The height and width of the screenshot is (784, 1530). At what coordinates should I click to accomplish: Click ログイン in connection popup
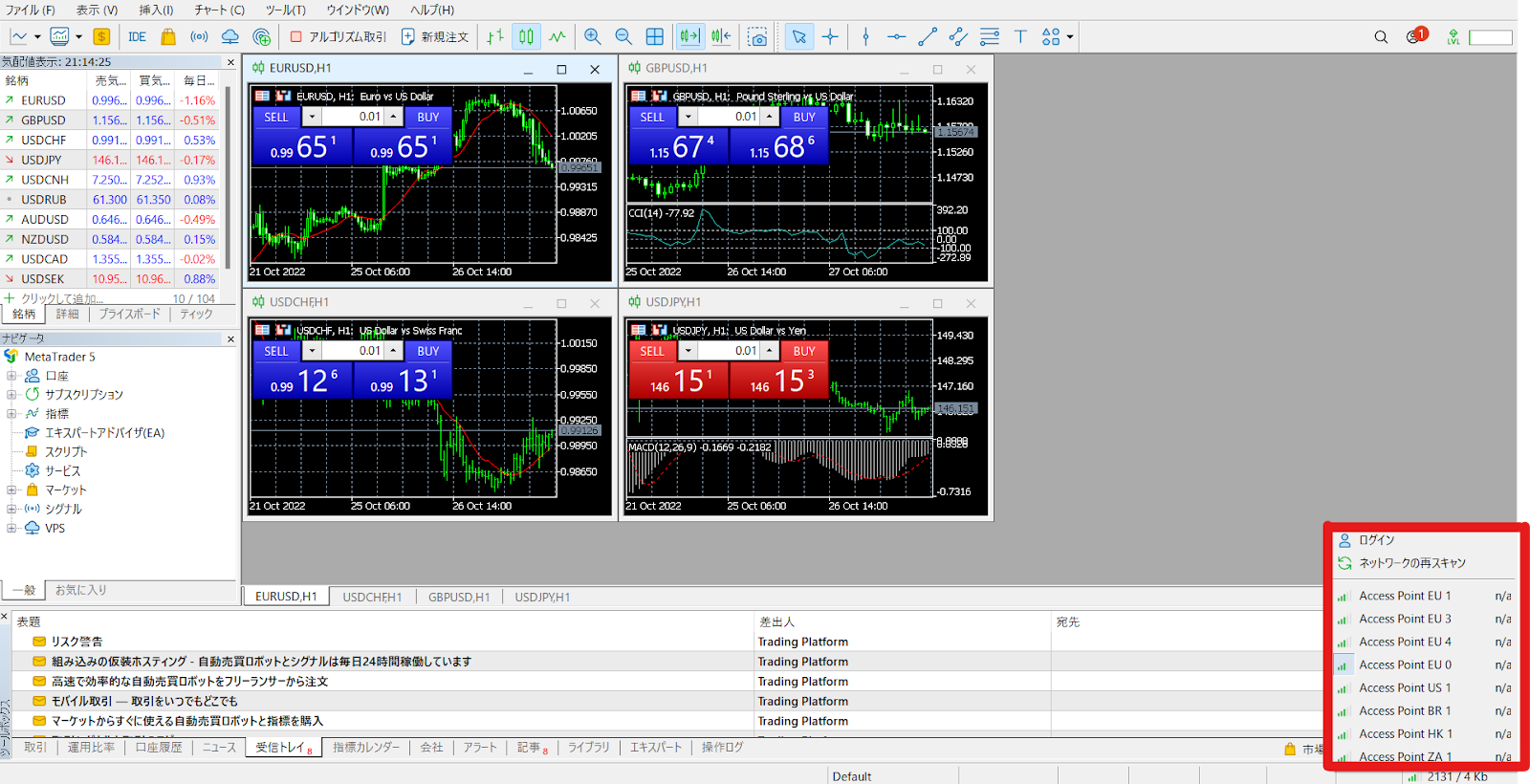coord(1376,540)
